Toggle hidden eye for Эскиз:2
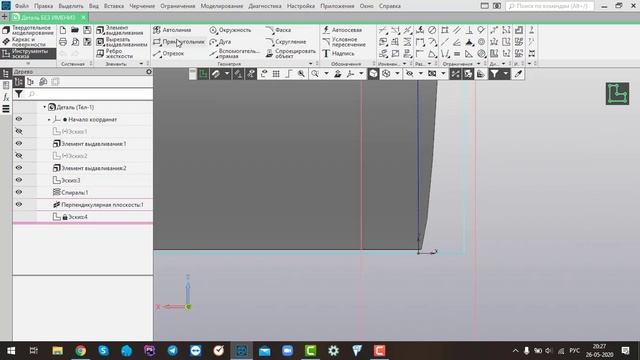The image size is (640, 360). click(19, 156)
